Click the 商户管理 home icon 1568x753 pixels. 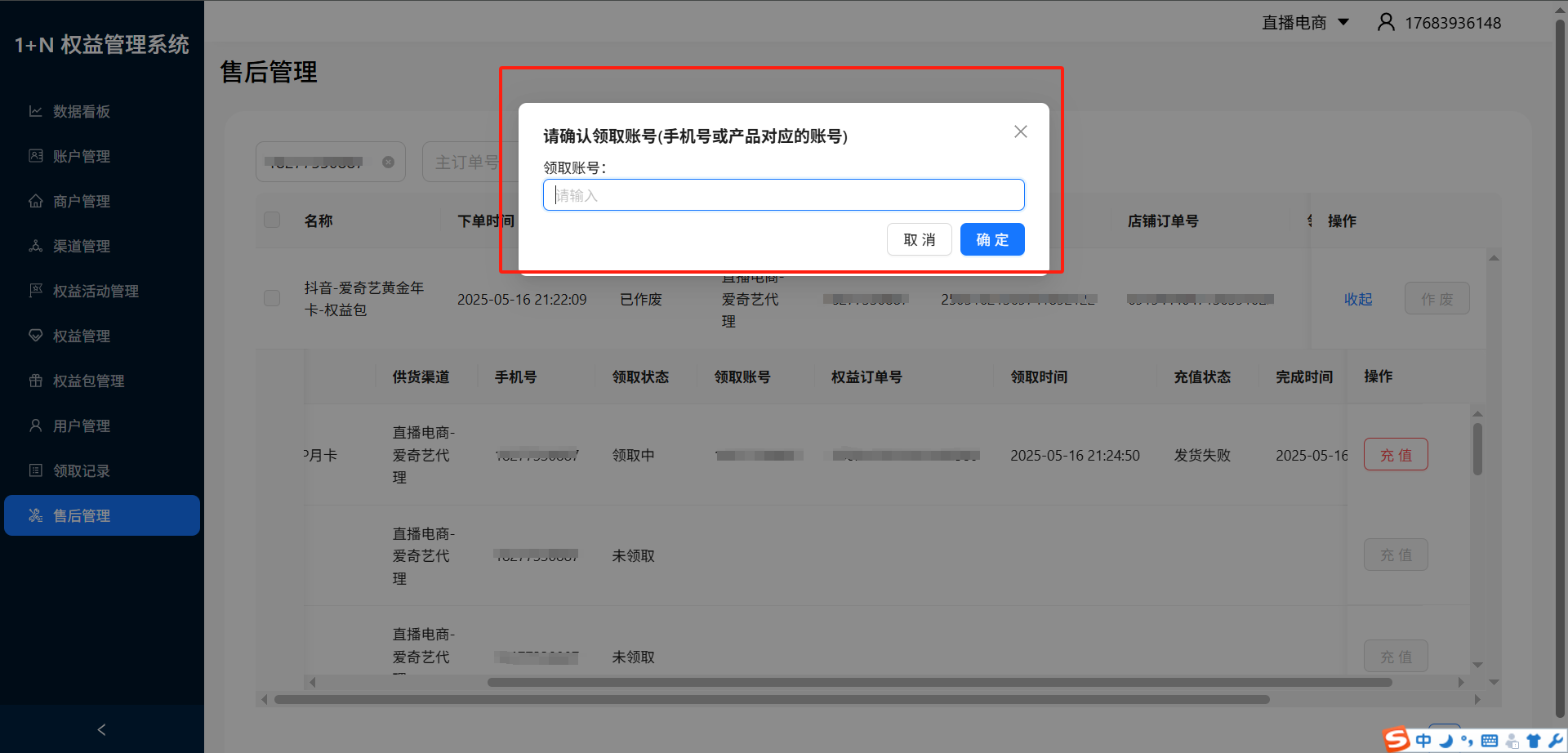[x=36, y=201]
